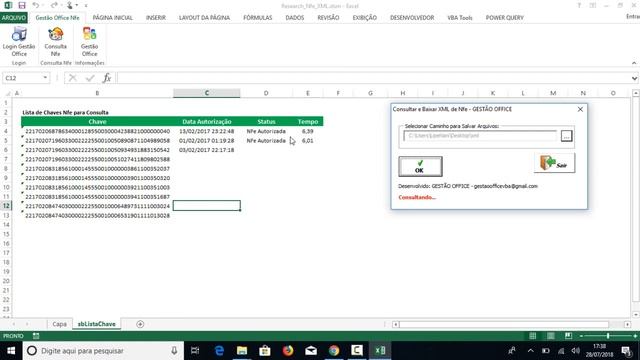Switch to the PÁGINA INICIAL tab
The width and height of the screenshot is (640, 360).
coord(113,18)
